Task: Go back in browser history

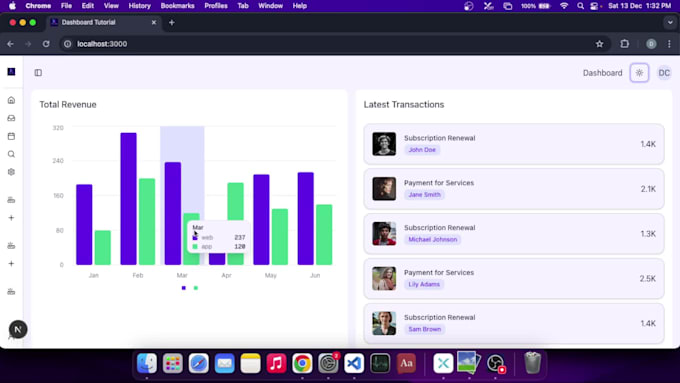Action: point(10,44)
